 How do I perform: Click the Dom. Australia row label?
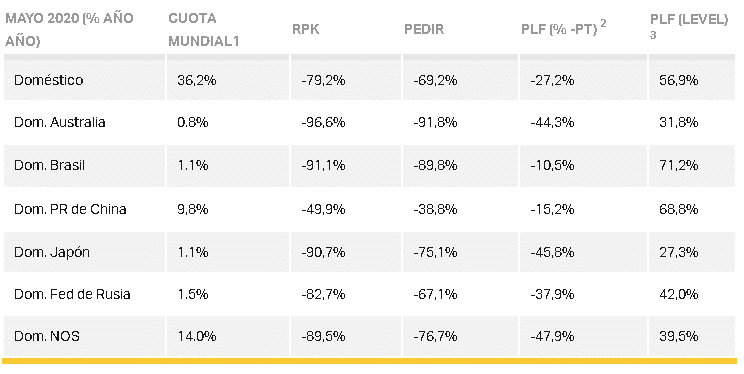pos(59,122)
